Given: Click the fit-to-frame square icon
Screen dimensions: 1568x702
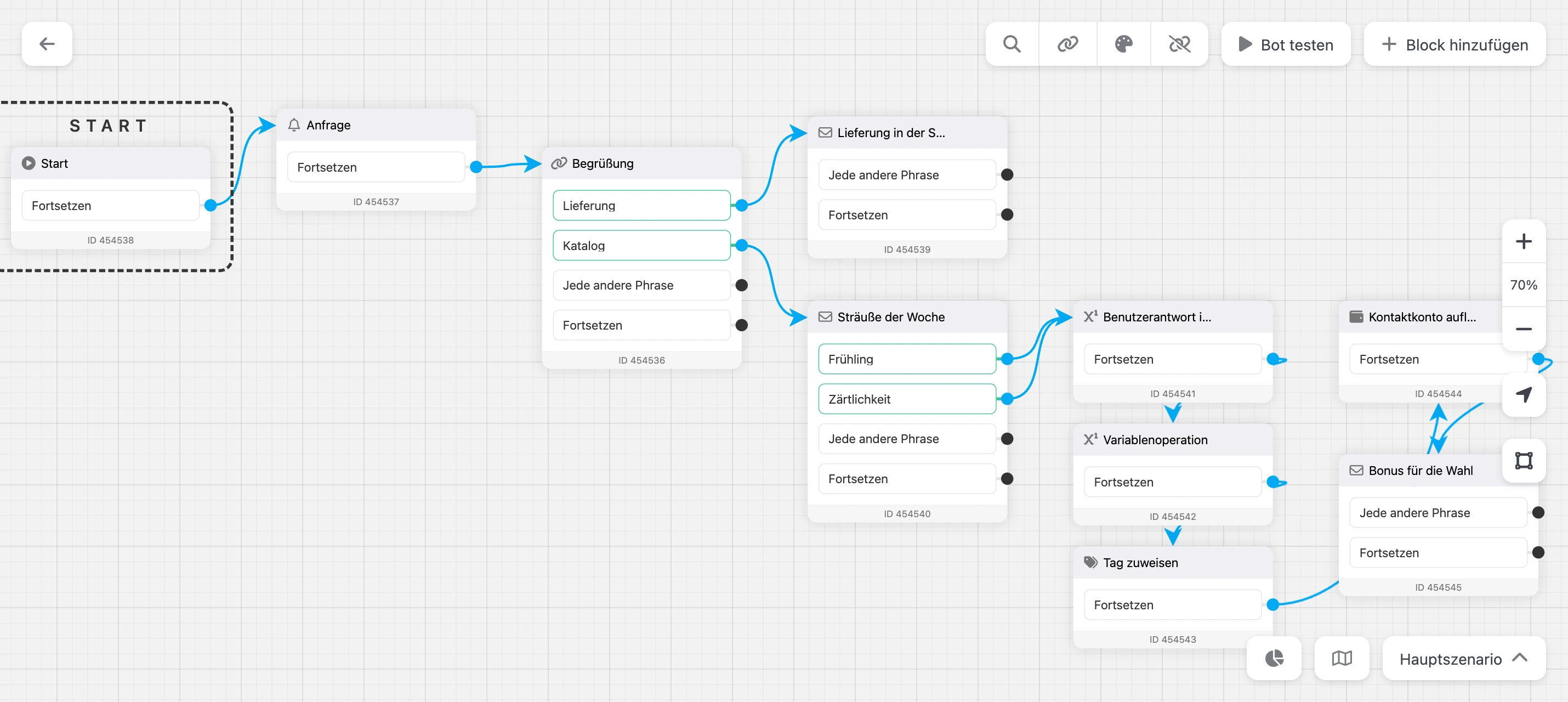Looking at the screenshot, I should pos(1524,460).
